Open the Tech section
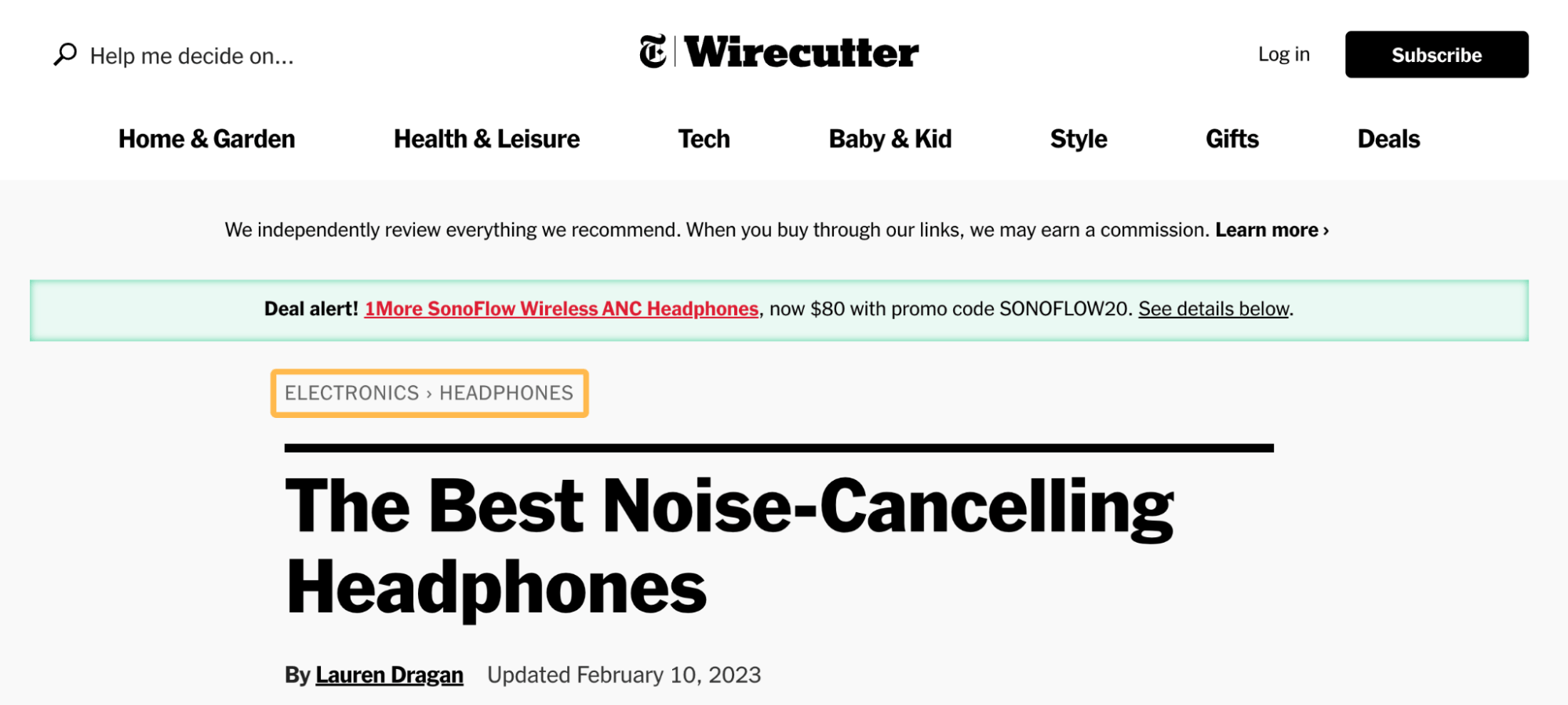 coord(704,139)
